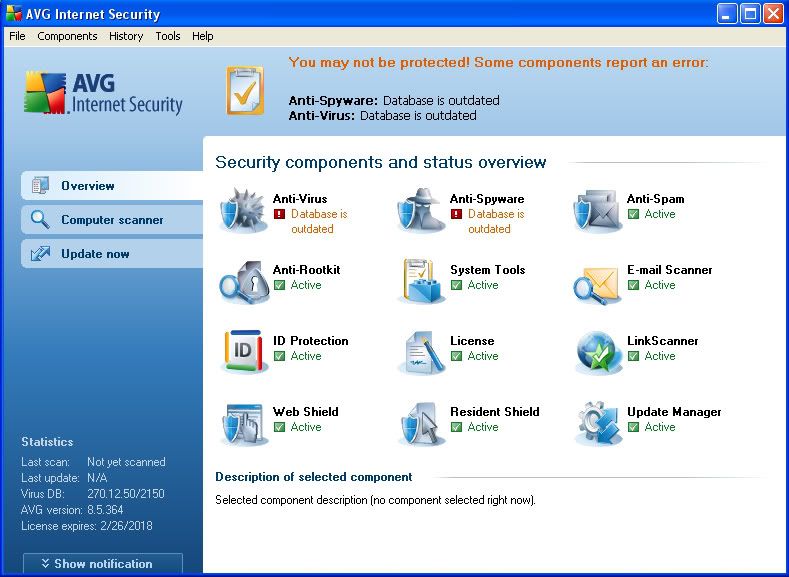The image size is (789, 577).
Task: Click the green Active check under LinkScanner
Action: [x=634, y=356]
